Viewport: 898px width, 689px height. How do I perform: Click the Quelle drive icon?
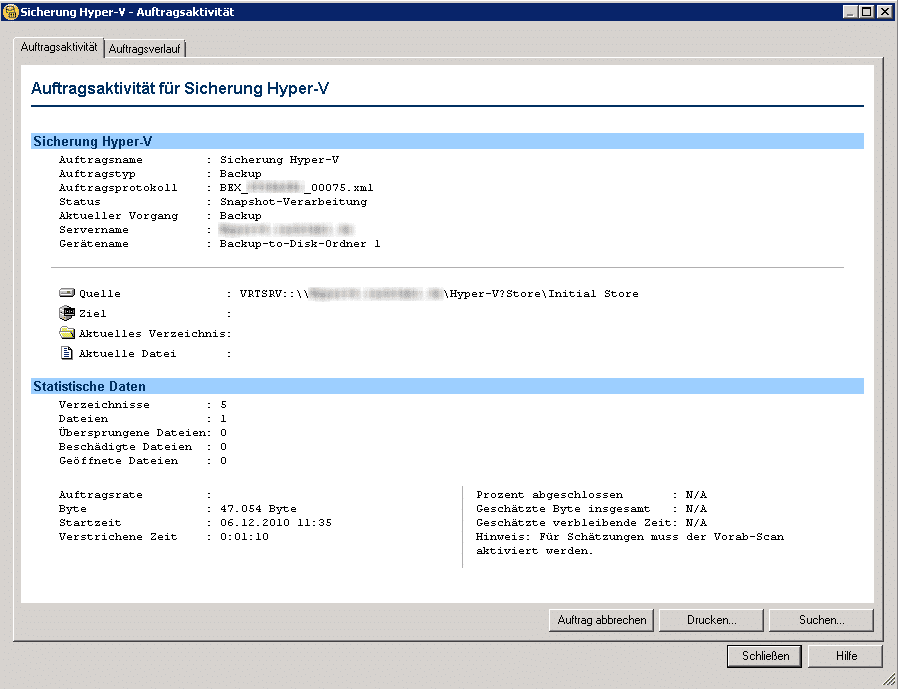(x=67, y=293)
